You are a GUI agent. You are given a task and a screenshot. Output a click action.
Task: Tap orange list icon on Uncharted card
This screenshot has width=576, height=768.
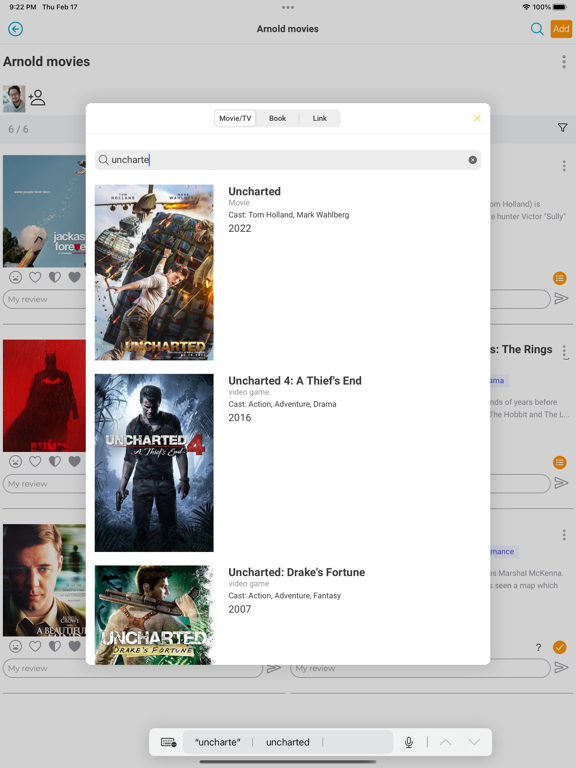[x=559, y=278]
